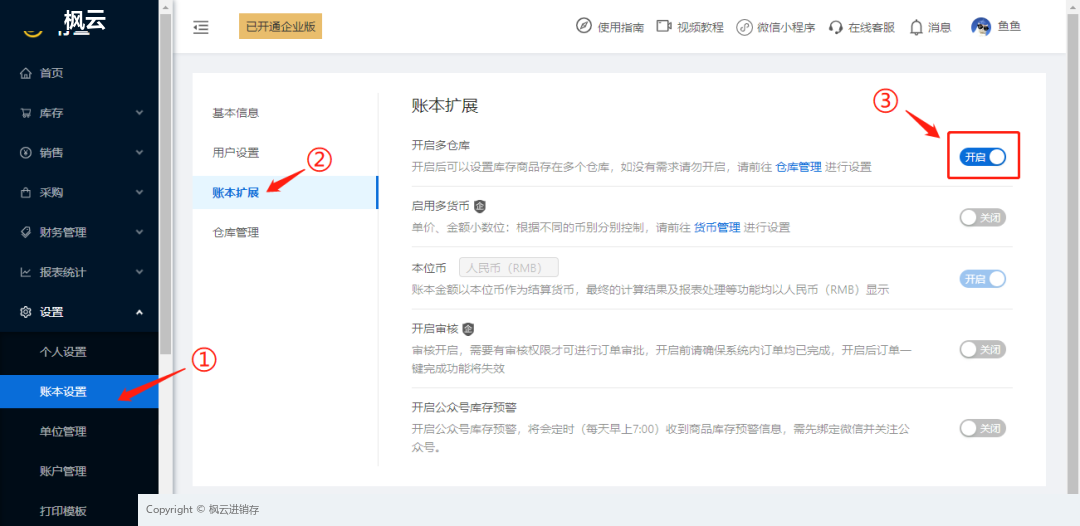Open 消息 notifications in the header
The height and width of the screenshot is (526, 1080).
click(939, 28)
